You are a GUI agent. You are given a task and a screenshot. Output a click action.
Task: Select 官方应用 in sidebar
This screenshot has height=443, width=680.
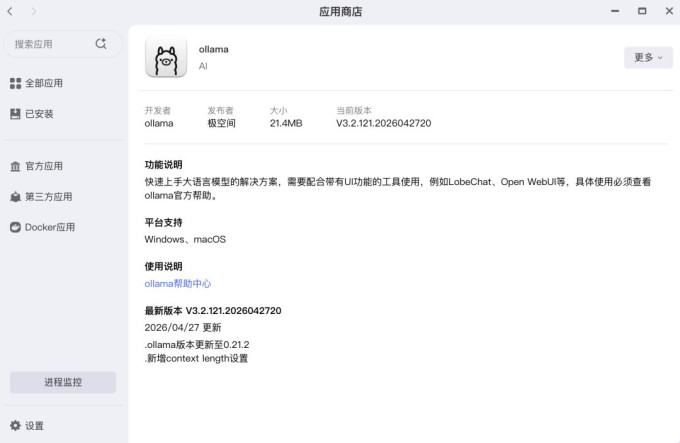tap(44, 166)
